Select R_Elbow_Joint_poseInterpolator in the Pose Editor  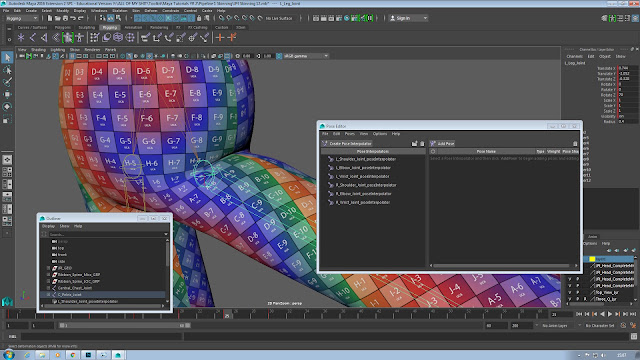pos(363,194)
